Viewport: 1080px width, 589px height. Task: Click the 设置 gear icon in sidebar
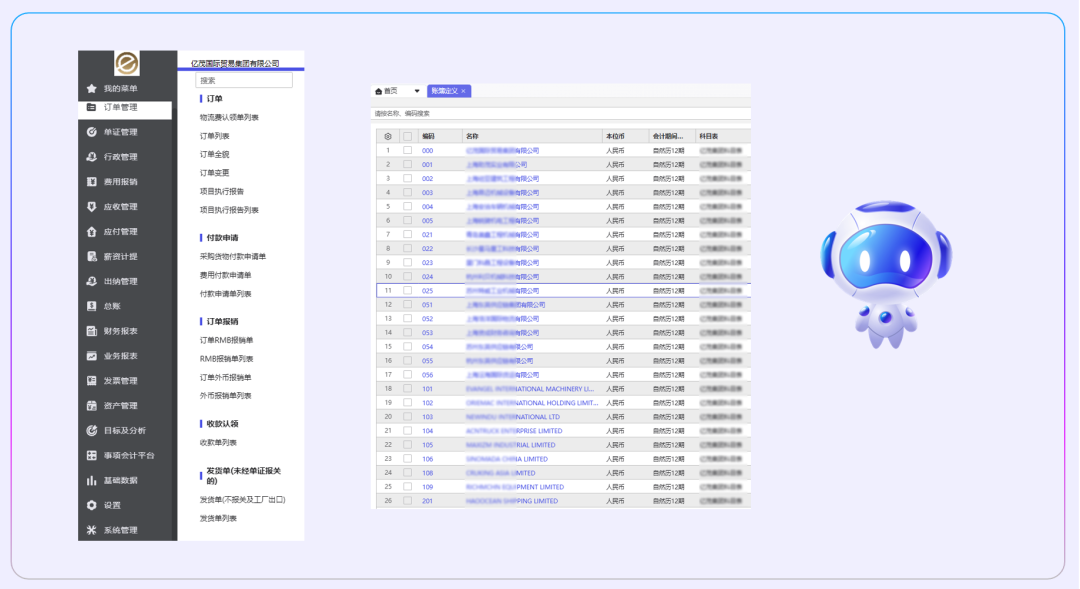[x=92, y=505]
